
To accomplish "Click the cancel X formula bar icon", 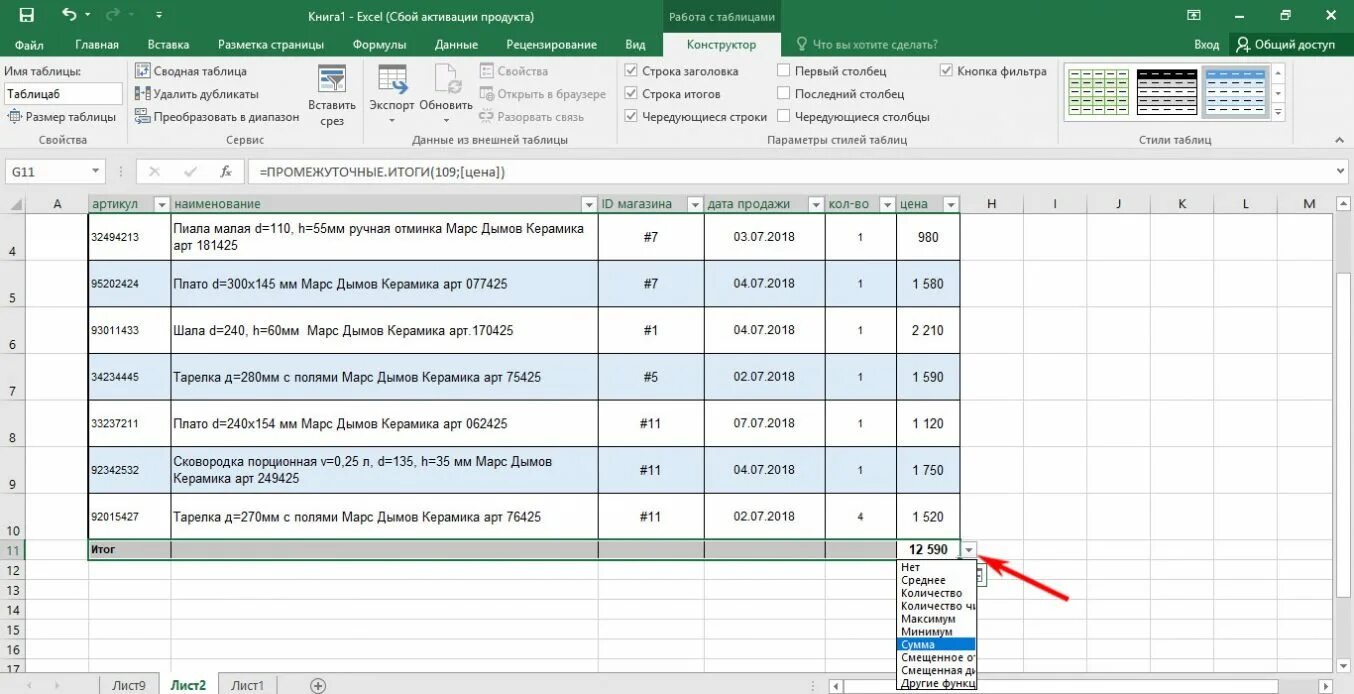I will [155, 171].
